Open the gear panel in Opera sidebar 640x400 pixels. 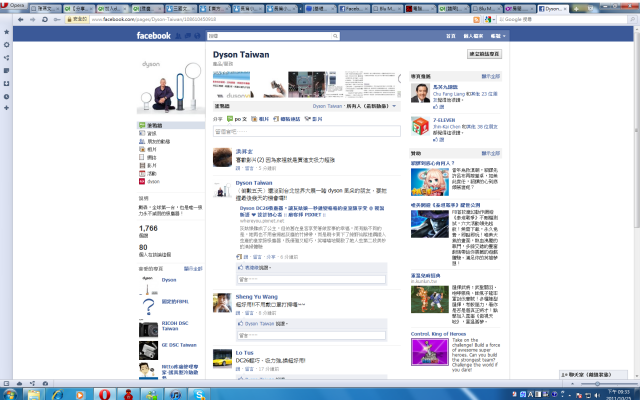pos(7,44)
